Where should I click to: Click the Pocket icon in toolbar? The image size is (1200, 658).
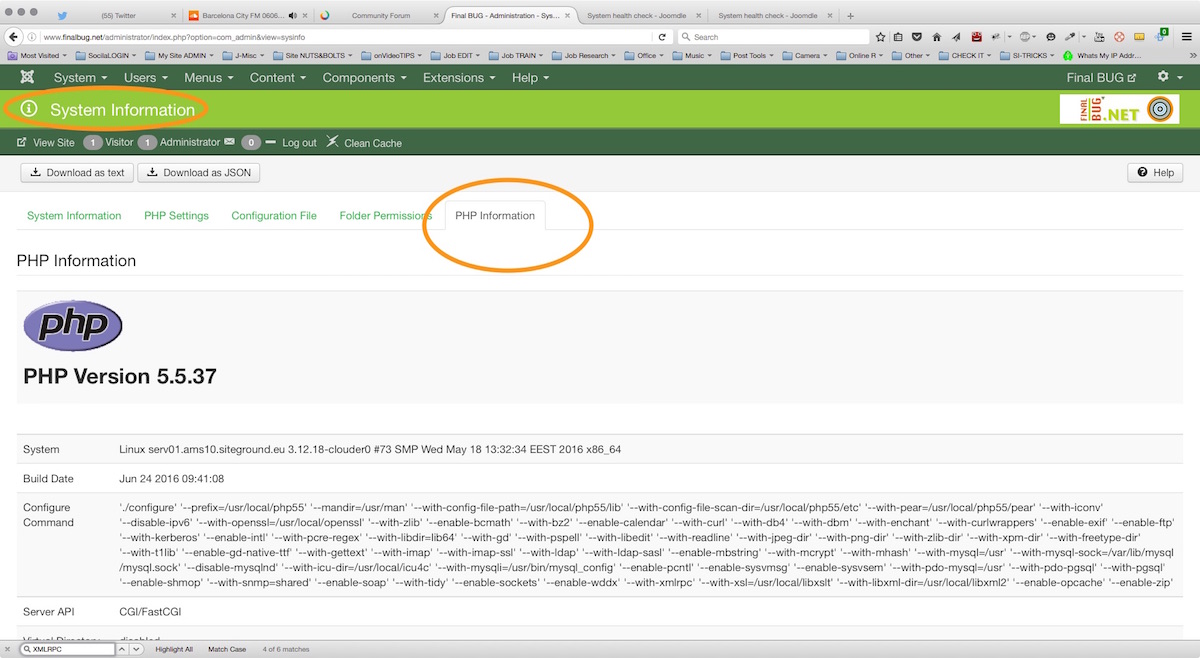click(x=917, y=37)
